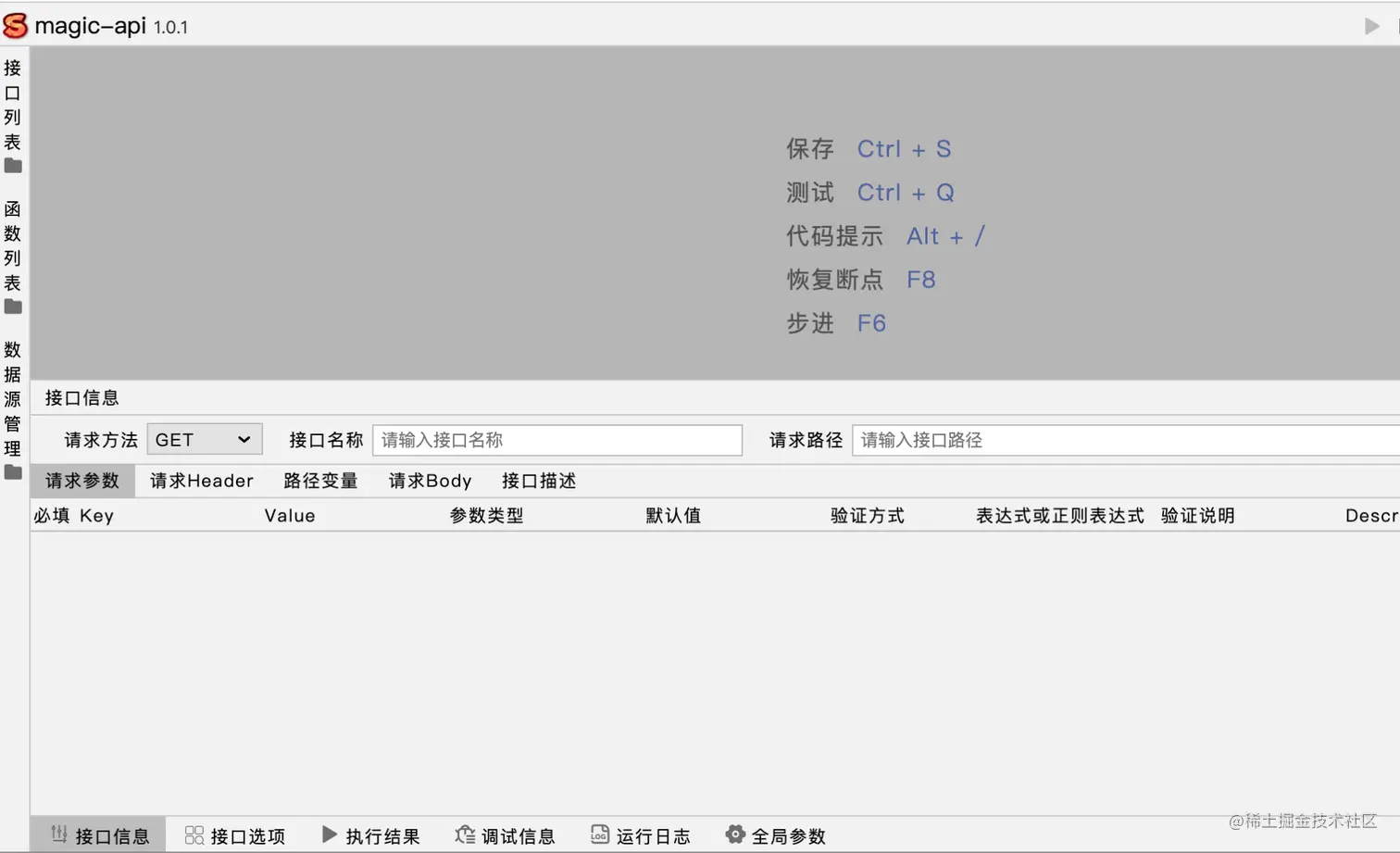The image size is (1400, 853).
Task: Open the 请求Body tab
Action: click(x=430, y=481)
